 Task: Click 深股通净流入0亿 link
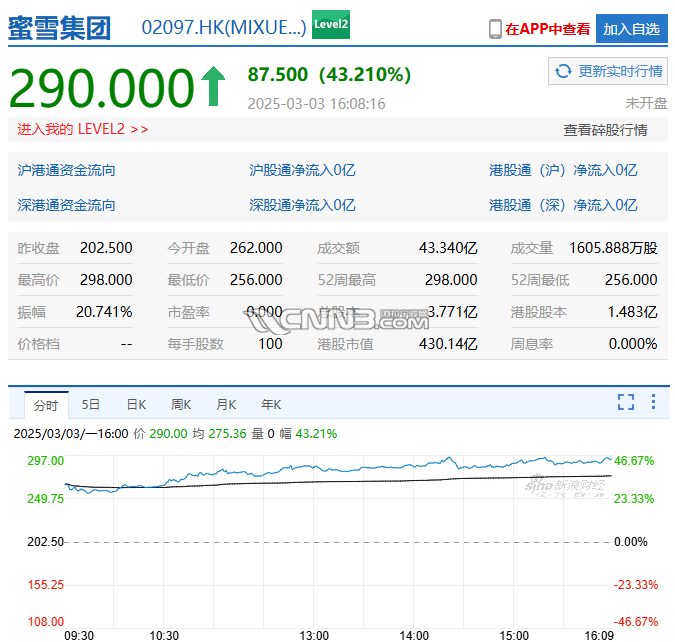pyautogui.click(x=302, y=205)
